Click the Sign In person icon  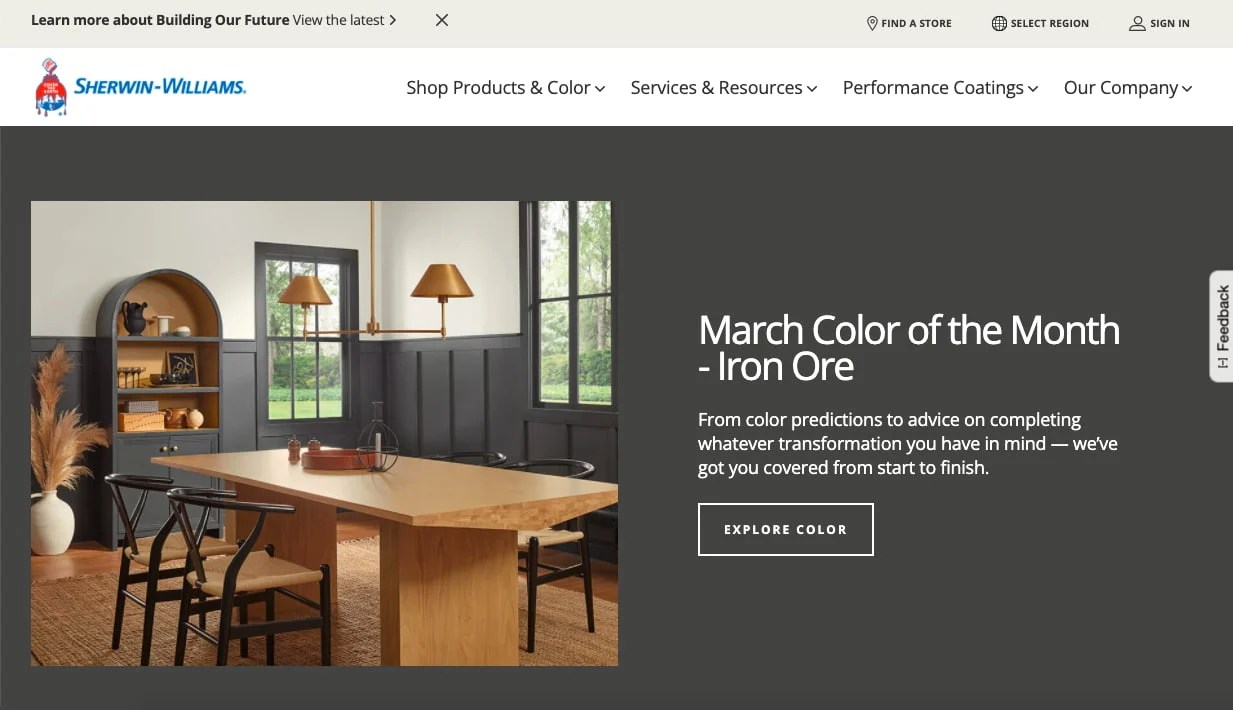(x=1137, y=23)
